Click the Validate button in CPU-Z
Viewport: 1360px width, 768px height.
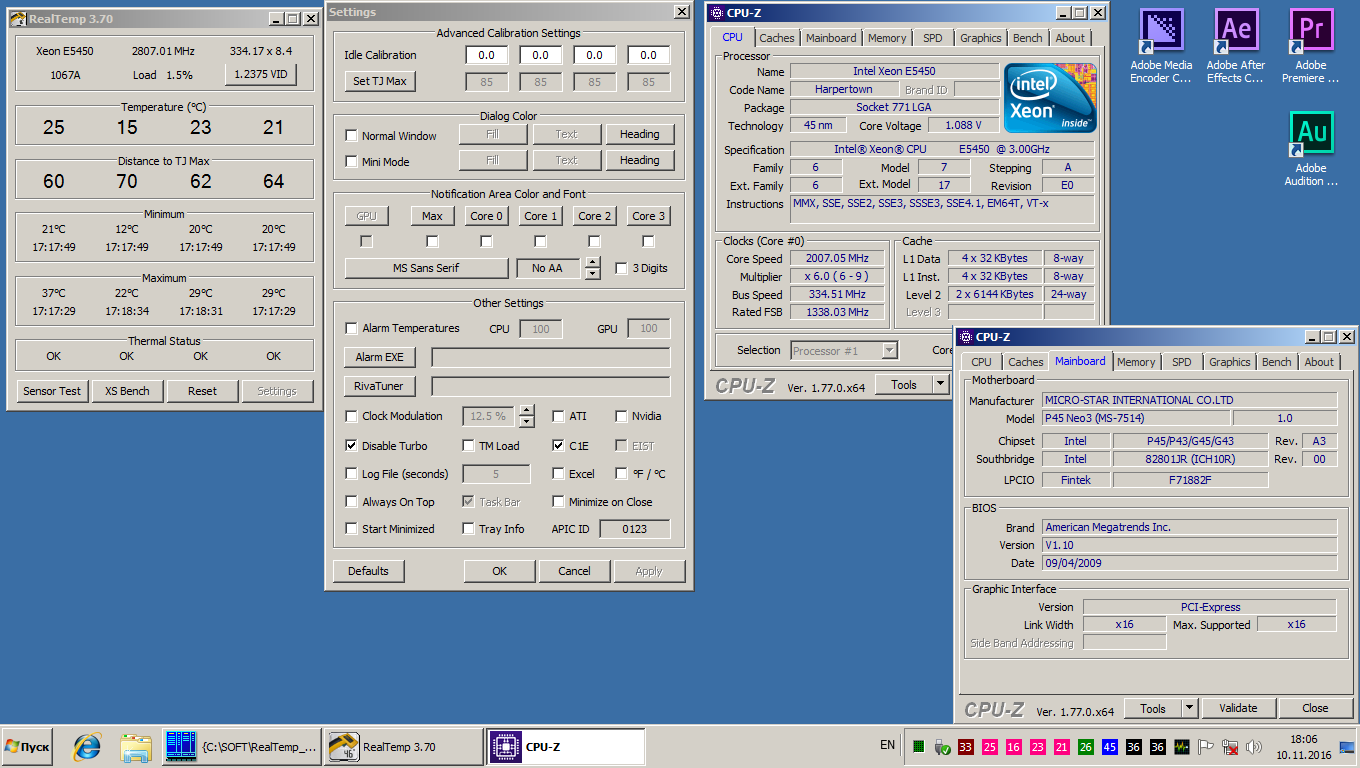pos(1238,708)
